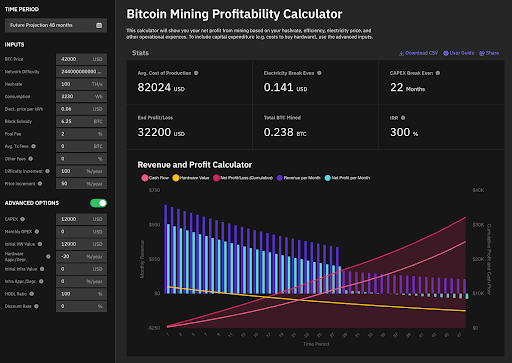The width and height of the screenshot is (512, 363).
Task: Click info icon beside Difficulty Increment
Action: point(47,171)
